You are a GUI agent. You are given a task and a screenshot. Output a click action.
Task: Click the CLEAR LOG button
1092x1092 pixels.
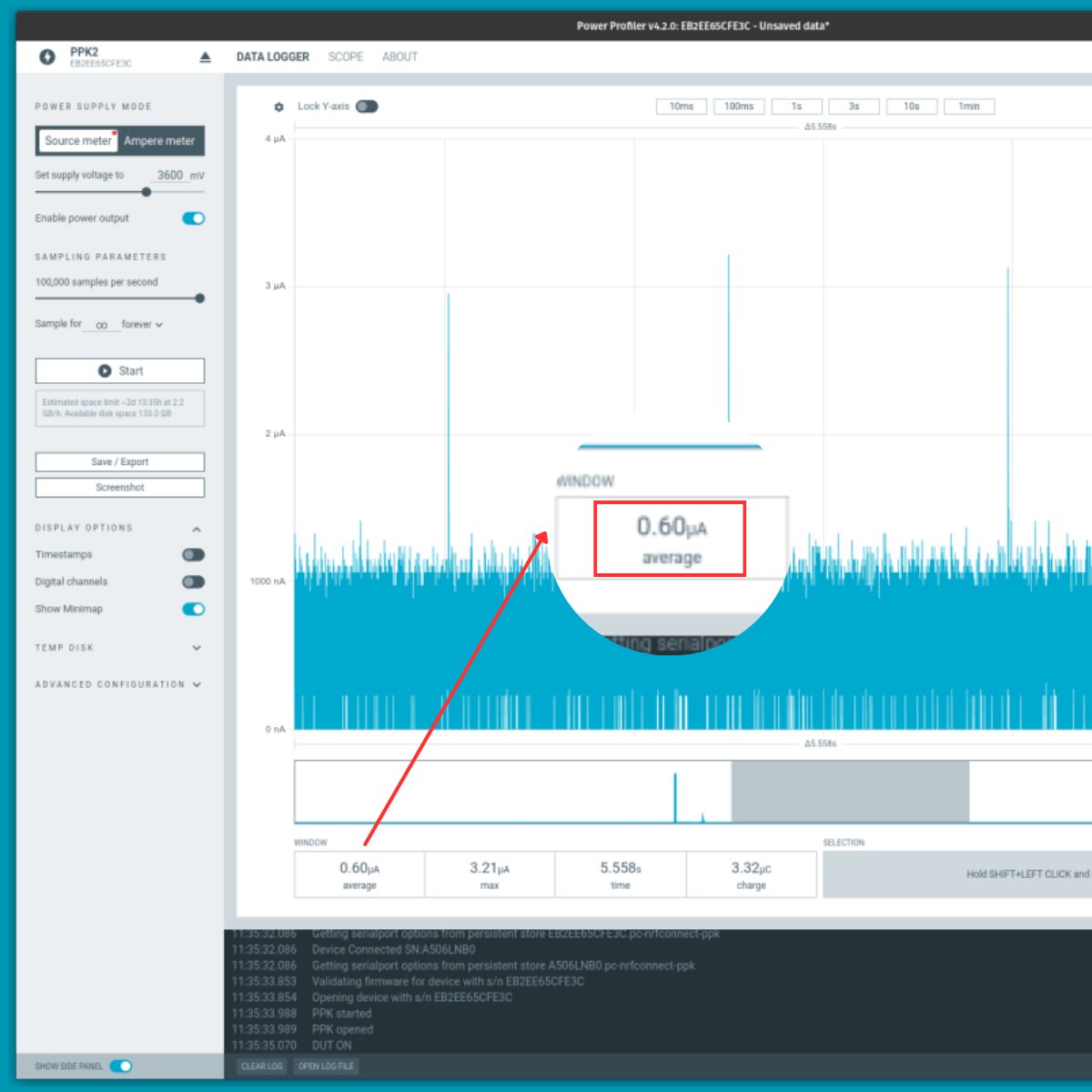(x=262, y=1067)
